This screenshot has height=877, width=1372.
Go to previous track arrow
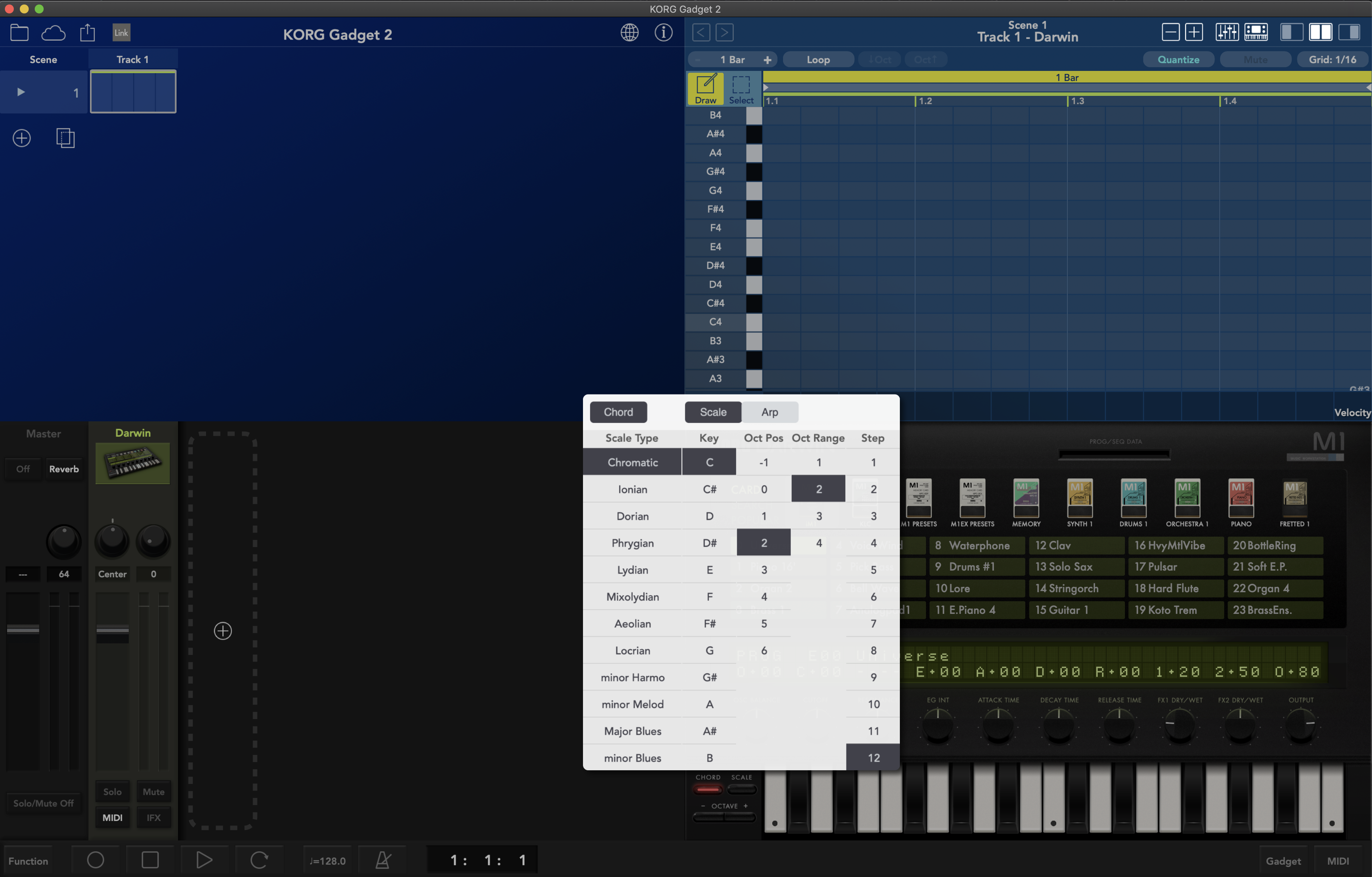tap(701, 32)
